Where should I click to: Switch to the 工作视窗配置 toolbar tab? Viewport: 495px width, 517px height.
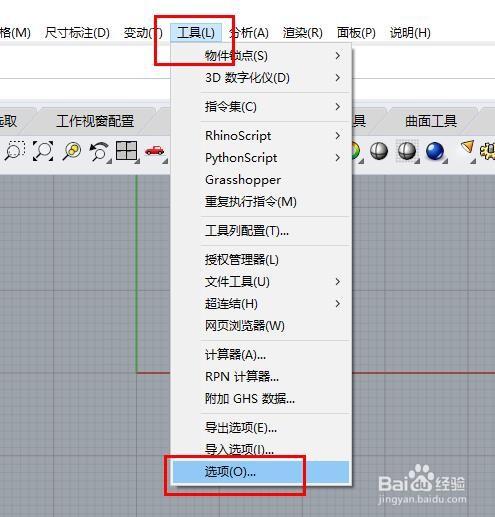click(95, 121)
